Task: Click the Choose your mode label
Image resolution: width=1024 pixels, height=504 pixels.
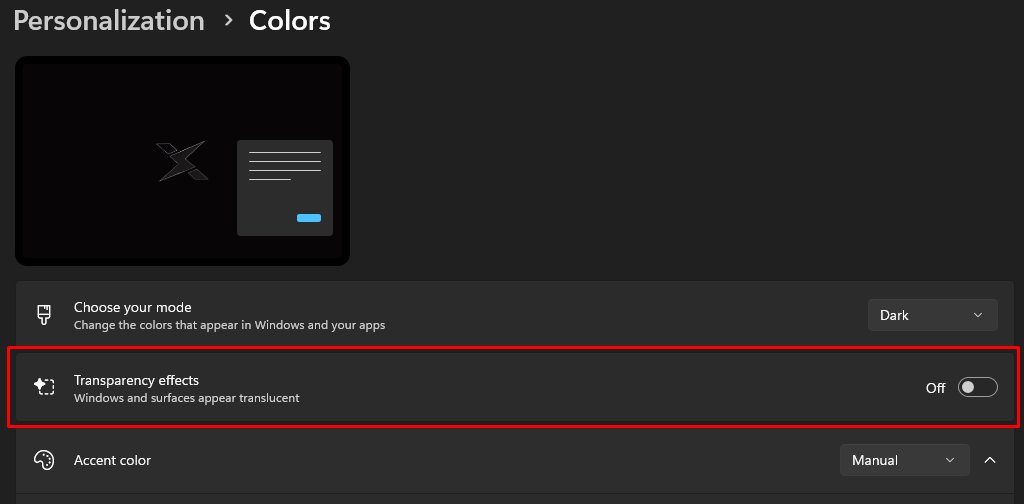Action: tap(133, 307)
